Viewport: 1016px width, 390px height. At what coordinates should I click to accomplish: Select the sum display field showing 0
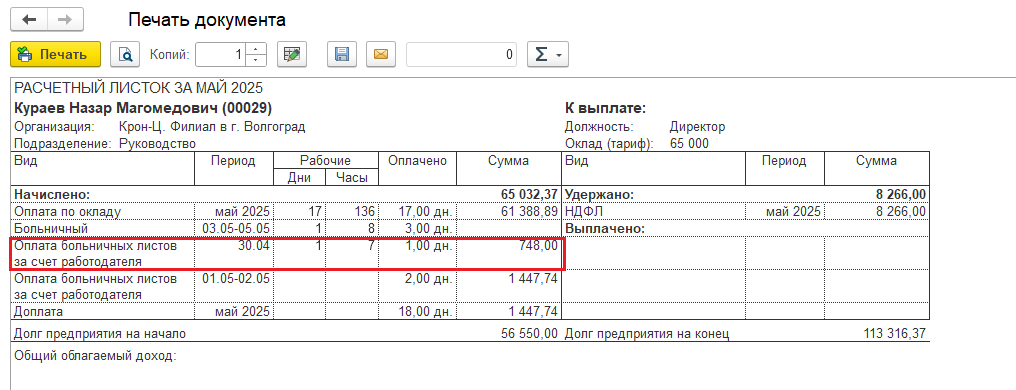click(x=461, y=54)
